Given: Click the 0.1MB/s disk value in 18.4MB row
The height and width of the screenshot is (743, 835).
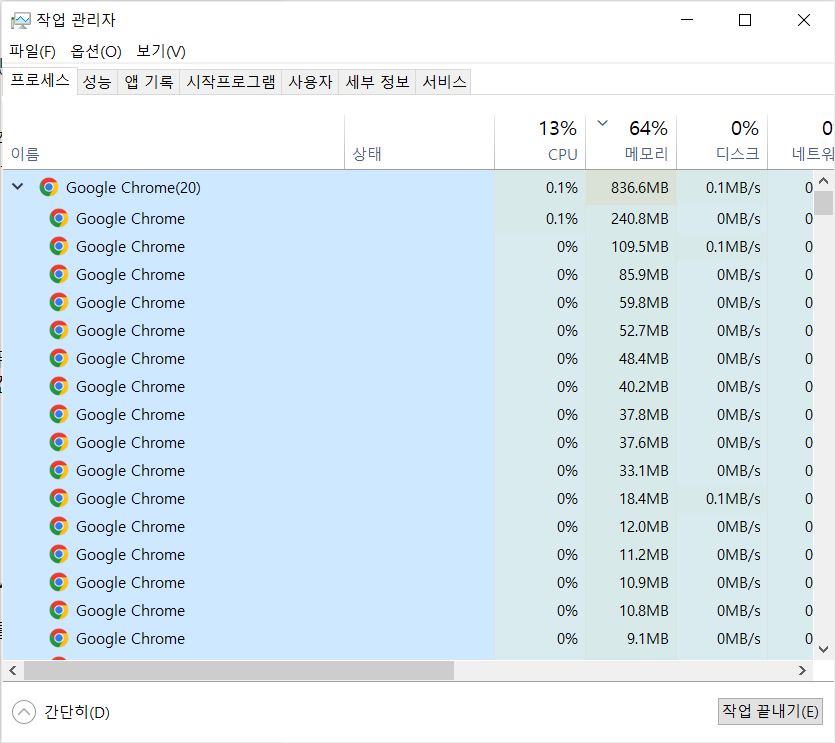Looking at the screenshot, I should [733, 499].
